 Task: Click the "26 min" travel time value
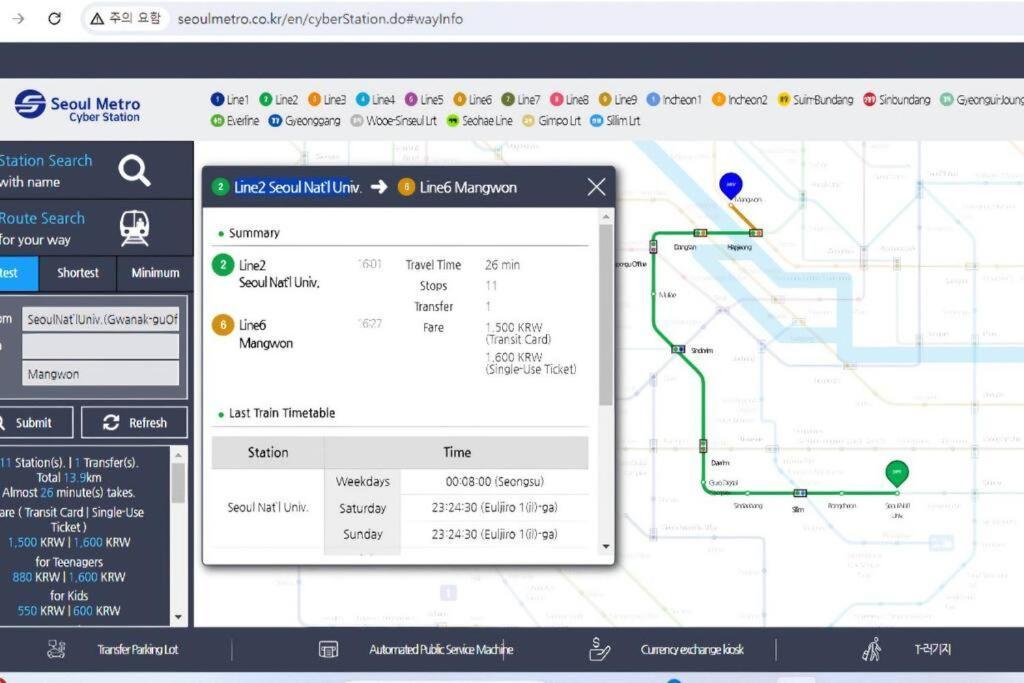click(502, 264)
